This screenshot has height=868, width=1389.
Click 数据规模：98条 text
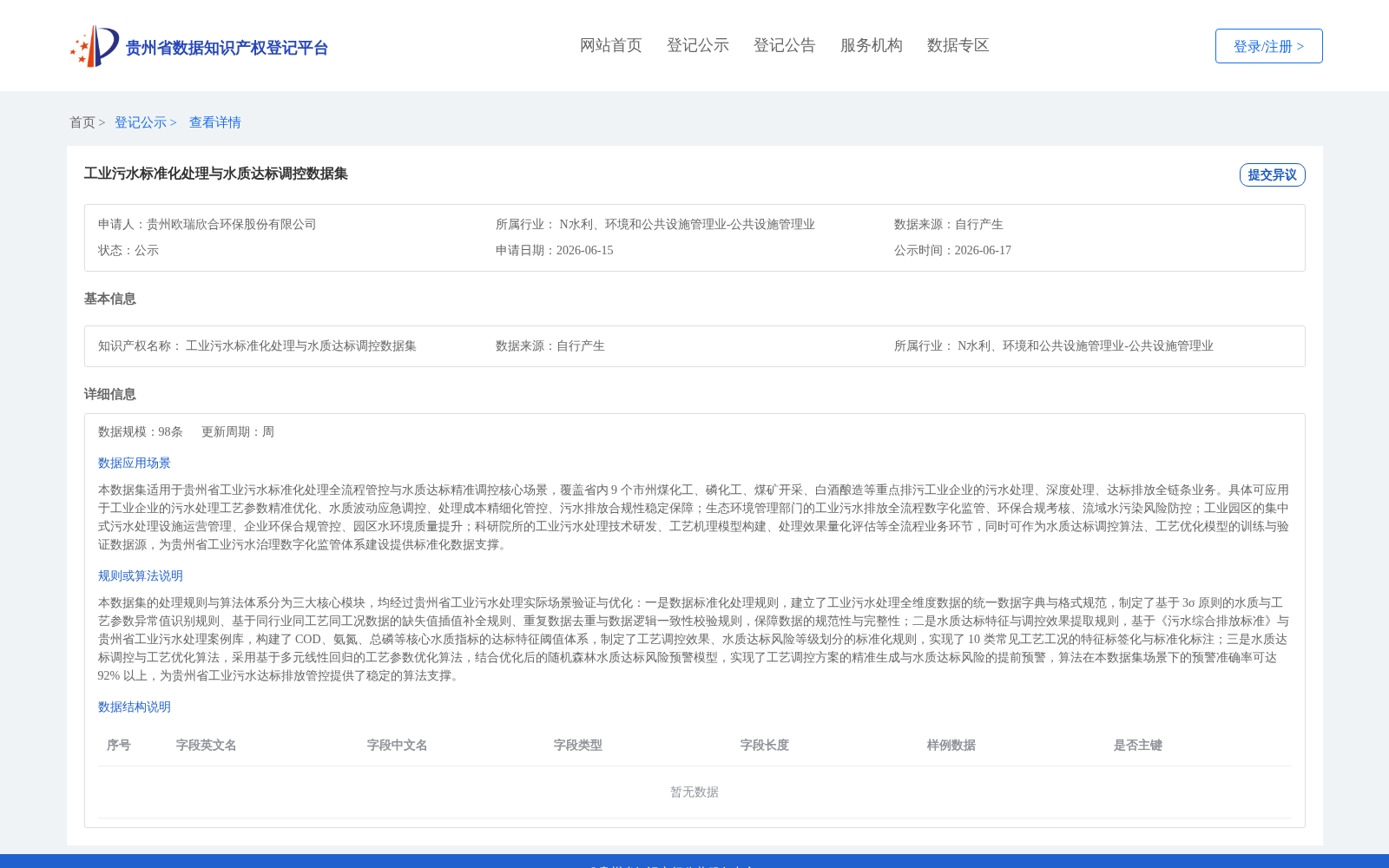141,431
